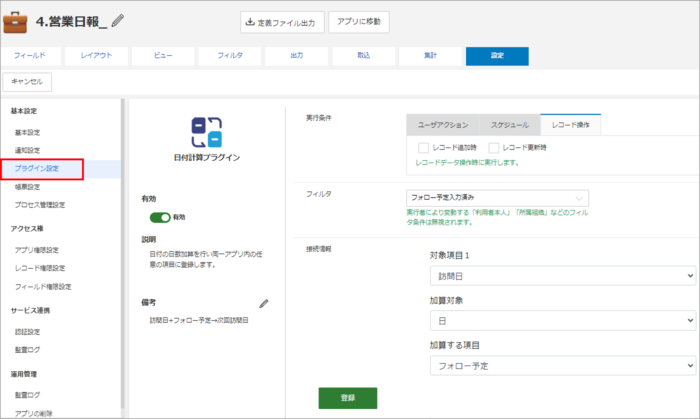The width and height of the screenshot is (700, 419).
Task: Check the レコード追加時 checkbox
Action: tap(423, 148)
